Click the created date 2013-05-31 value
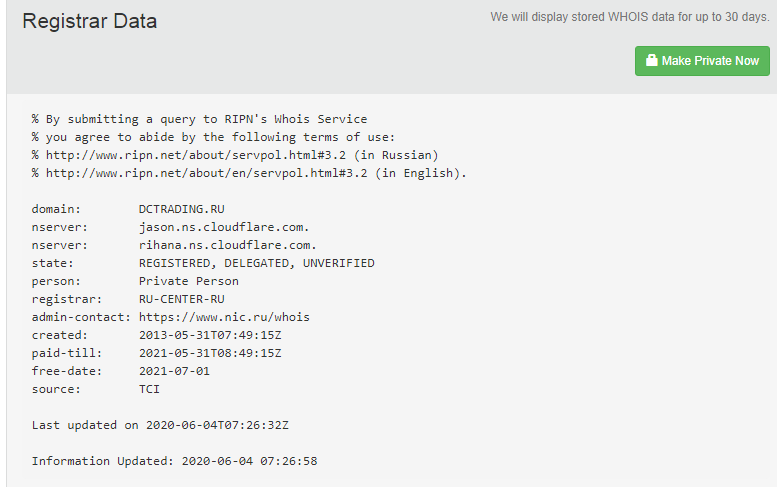 tap(210, 335)
